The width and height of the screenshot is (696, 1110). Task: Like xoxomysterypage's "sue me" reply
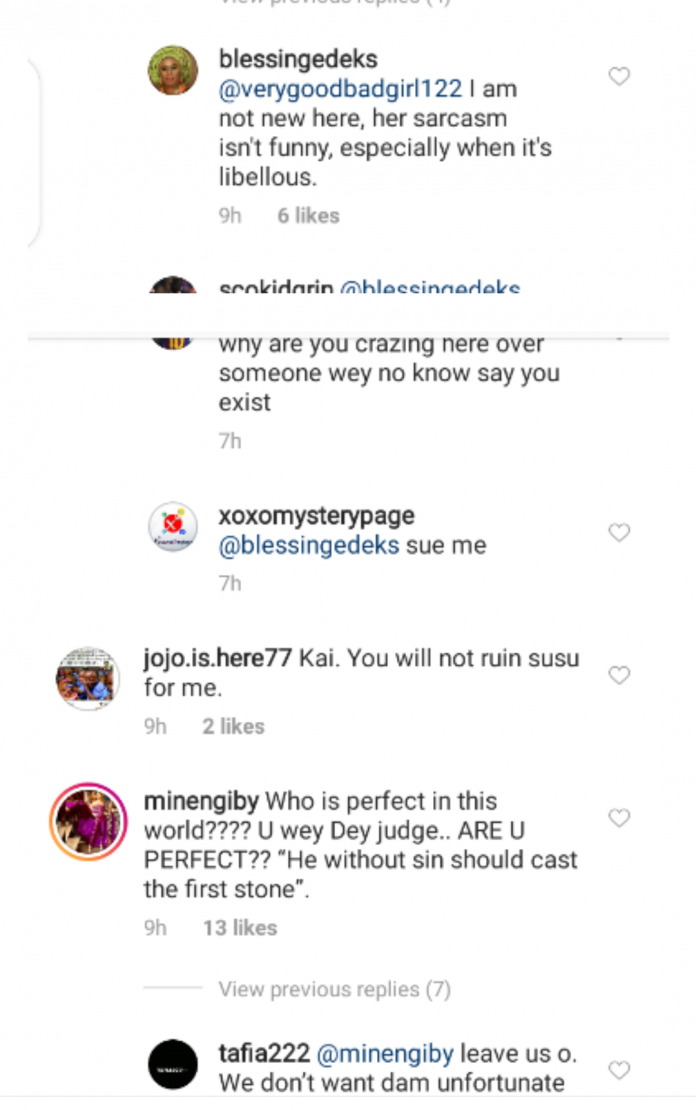pyautogui.click(x=619, y=533)
